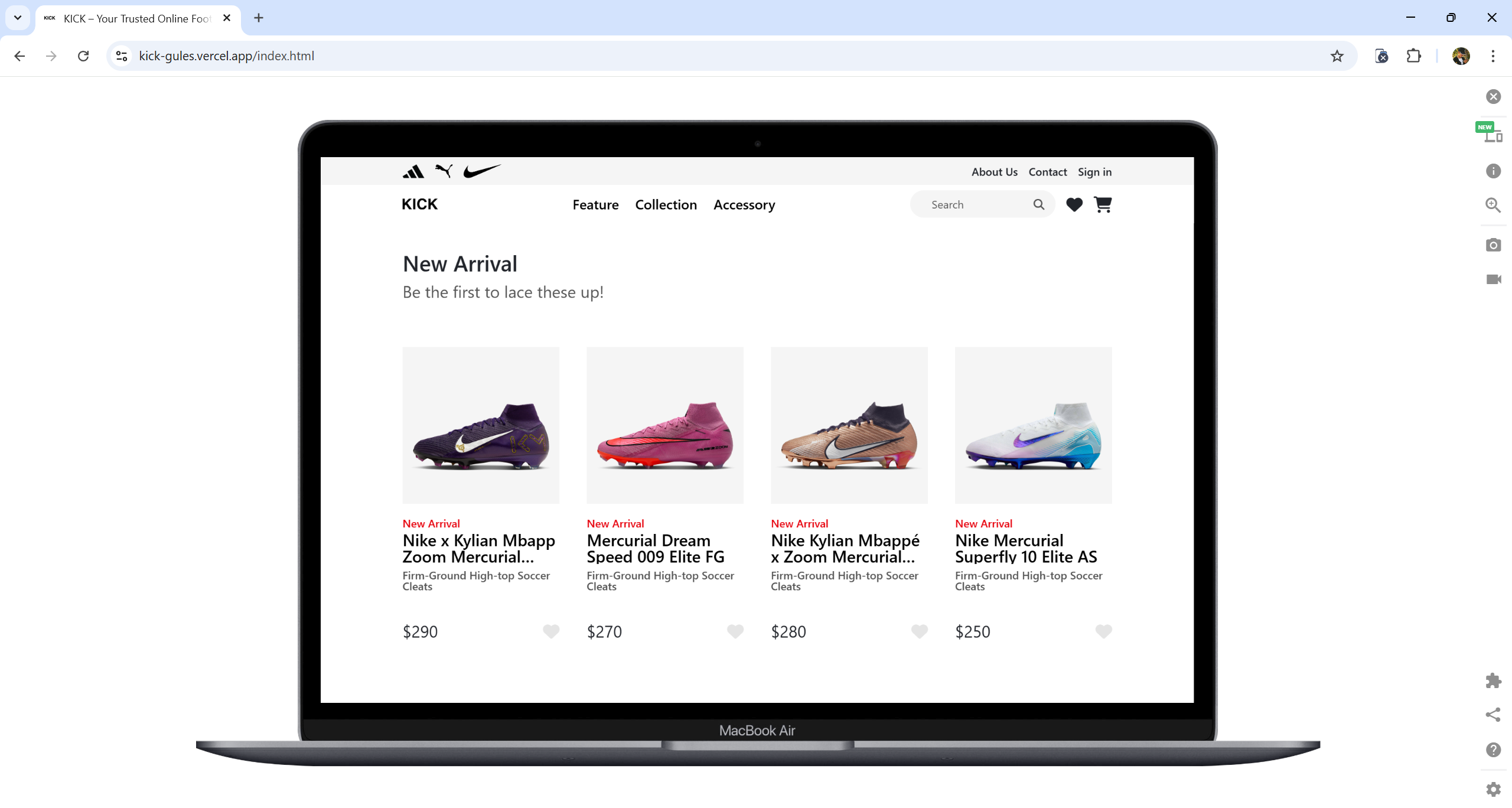This screenshot has height=808, width=1512.
Task: Click the extension icon left of Extensions
Action: point(1382,56)
